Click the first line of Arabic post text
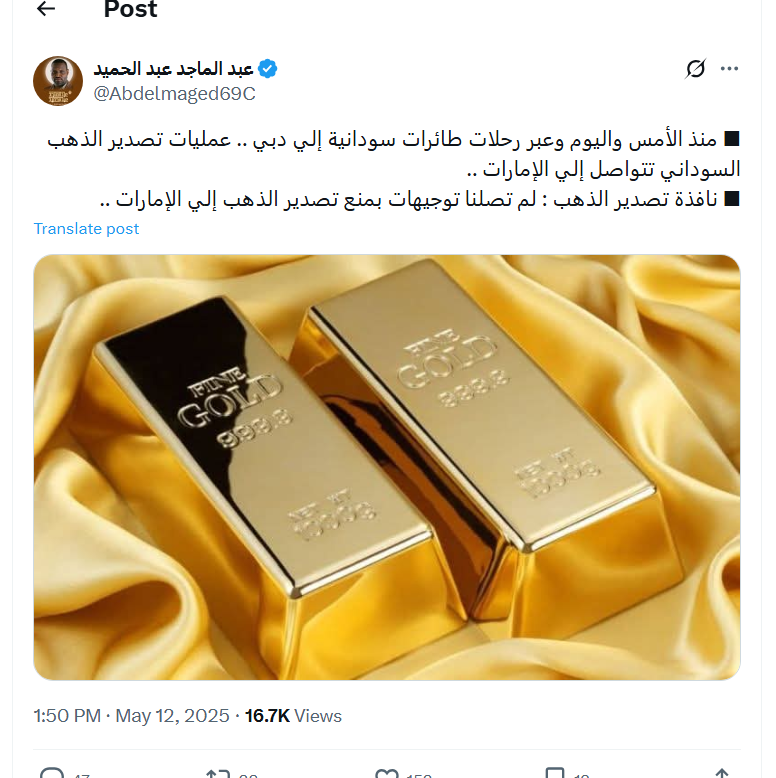Viewport: 776px width, 778px height. 393,139
